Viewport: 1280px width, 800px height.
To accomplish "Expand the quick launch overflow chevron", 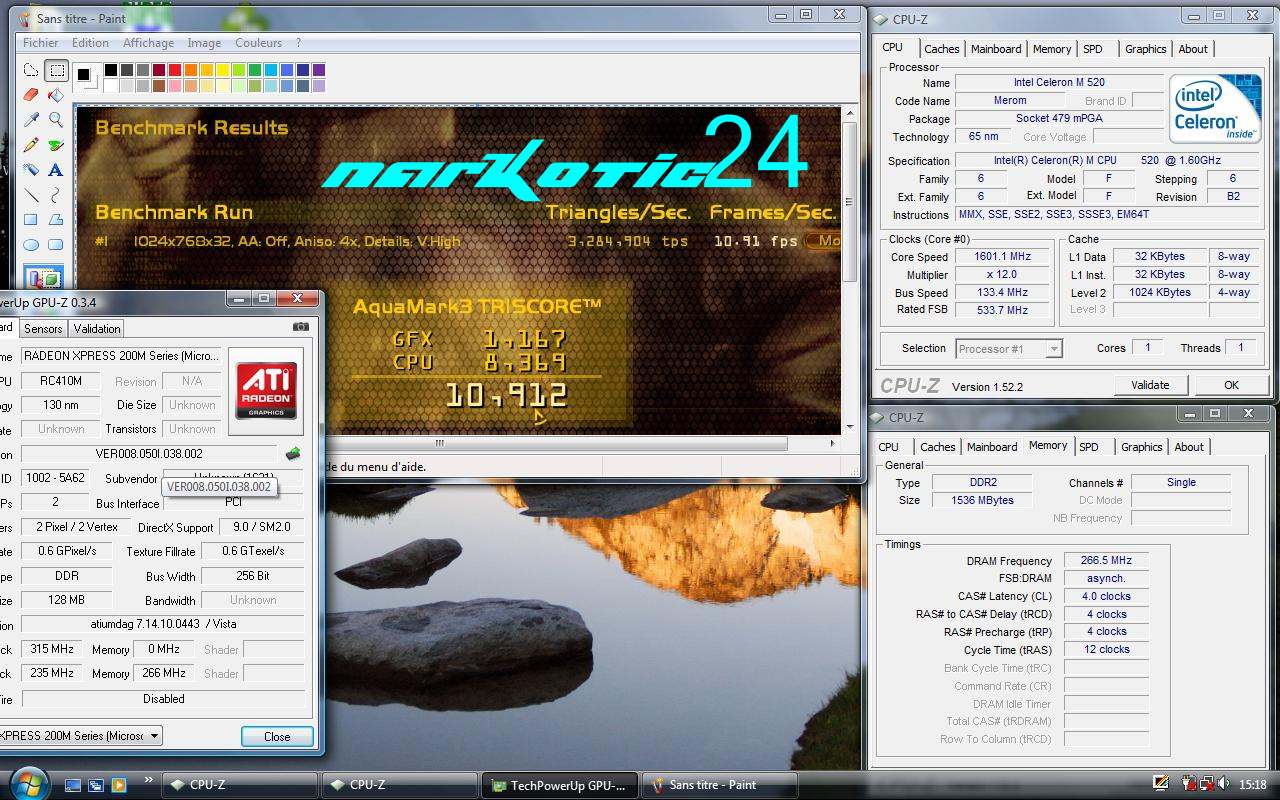I will tap(149, 779).
